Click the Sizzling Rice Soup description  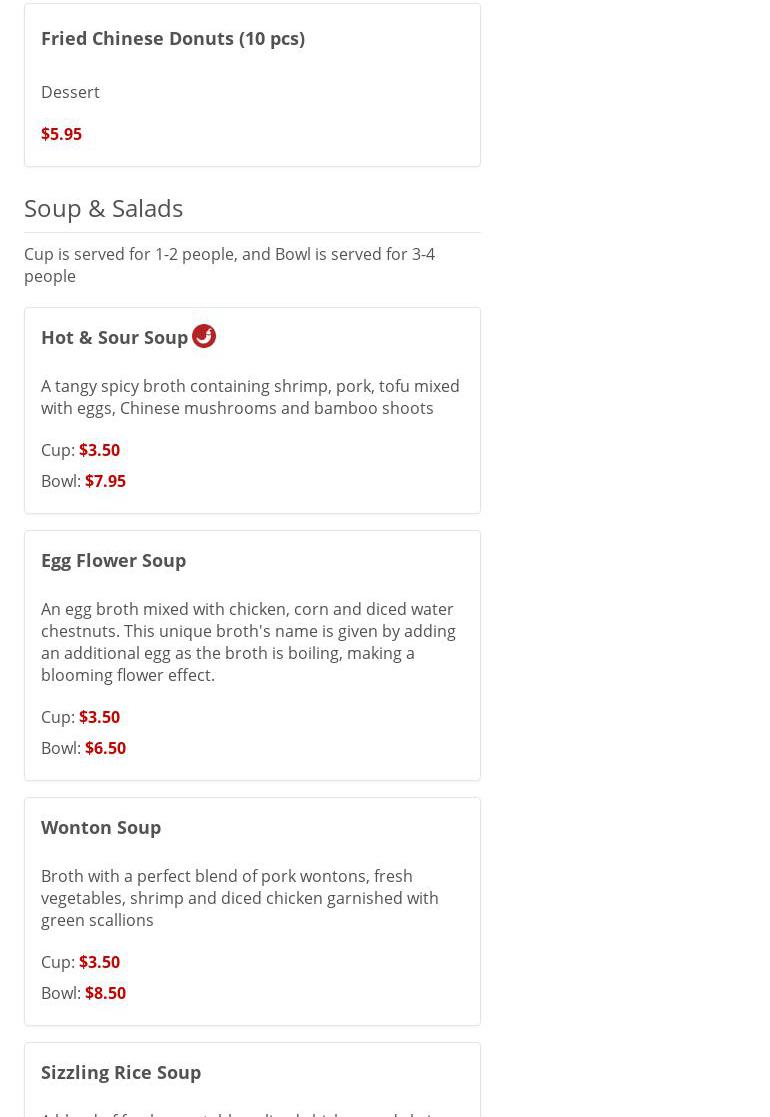pos(240,1111)
